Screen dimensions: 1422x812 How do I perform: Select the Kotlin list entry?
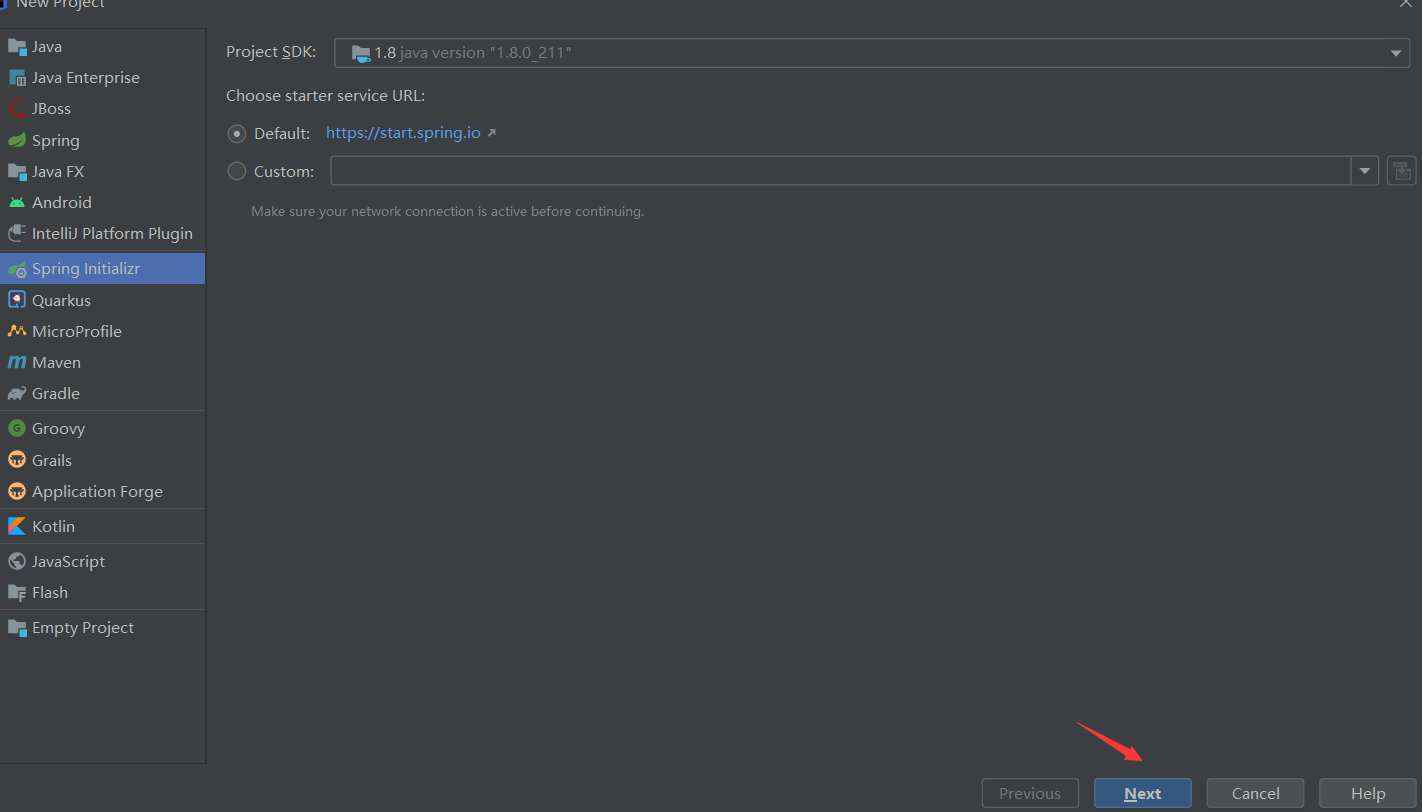tap(102, 526)
